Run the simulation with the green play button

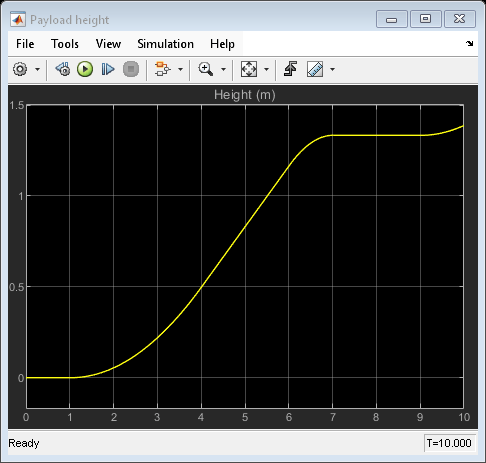tap(85, 69)
